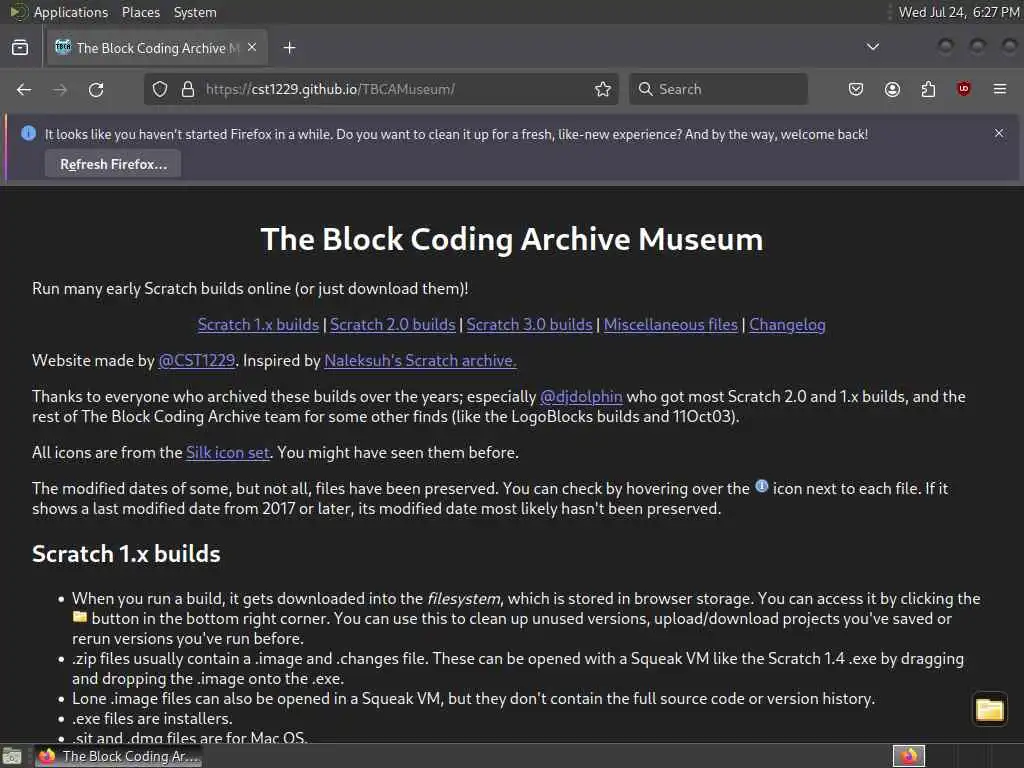
Task: Open the hamburger application menu
Action: 1000,89
